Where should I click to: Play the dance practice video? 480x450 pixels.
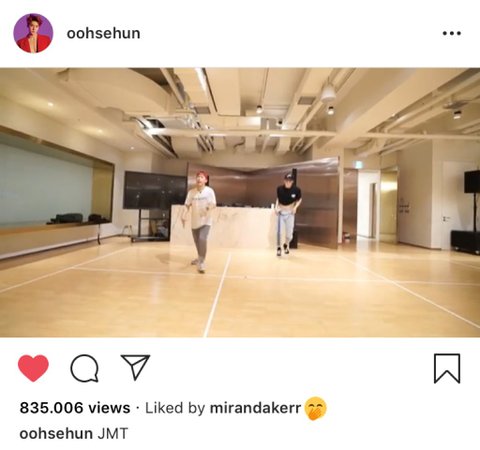click(240, 202)
